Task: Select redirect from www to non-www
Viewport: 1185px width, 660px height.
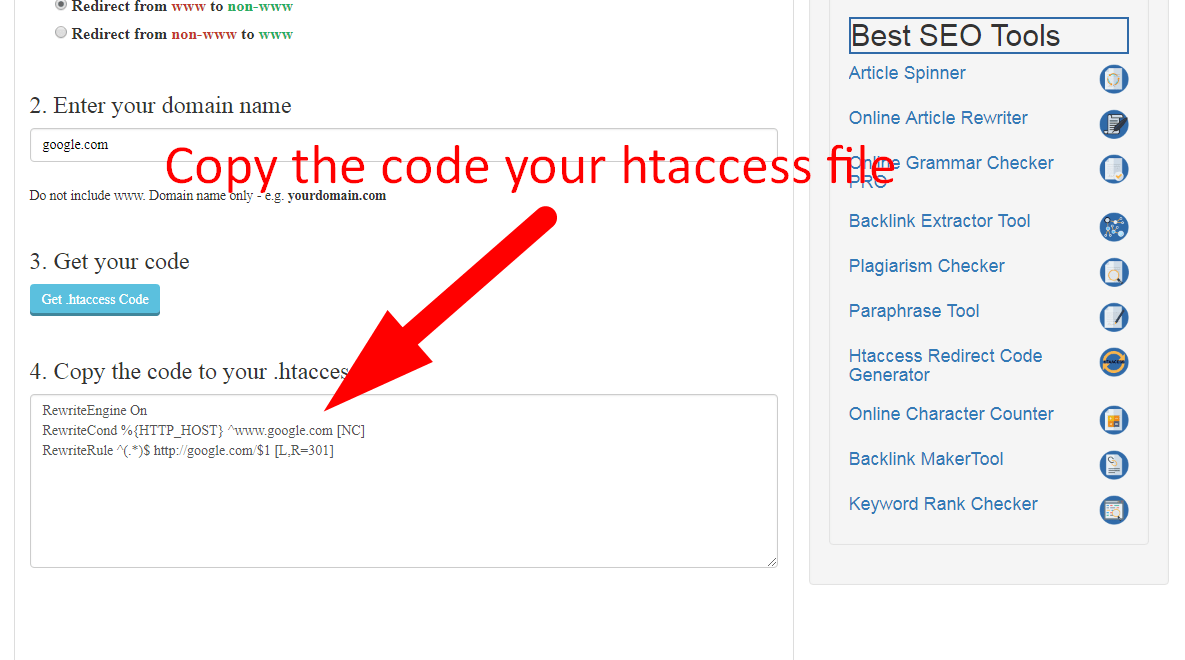Action: click(x=60, y=4)
